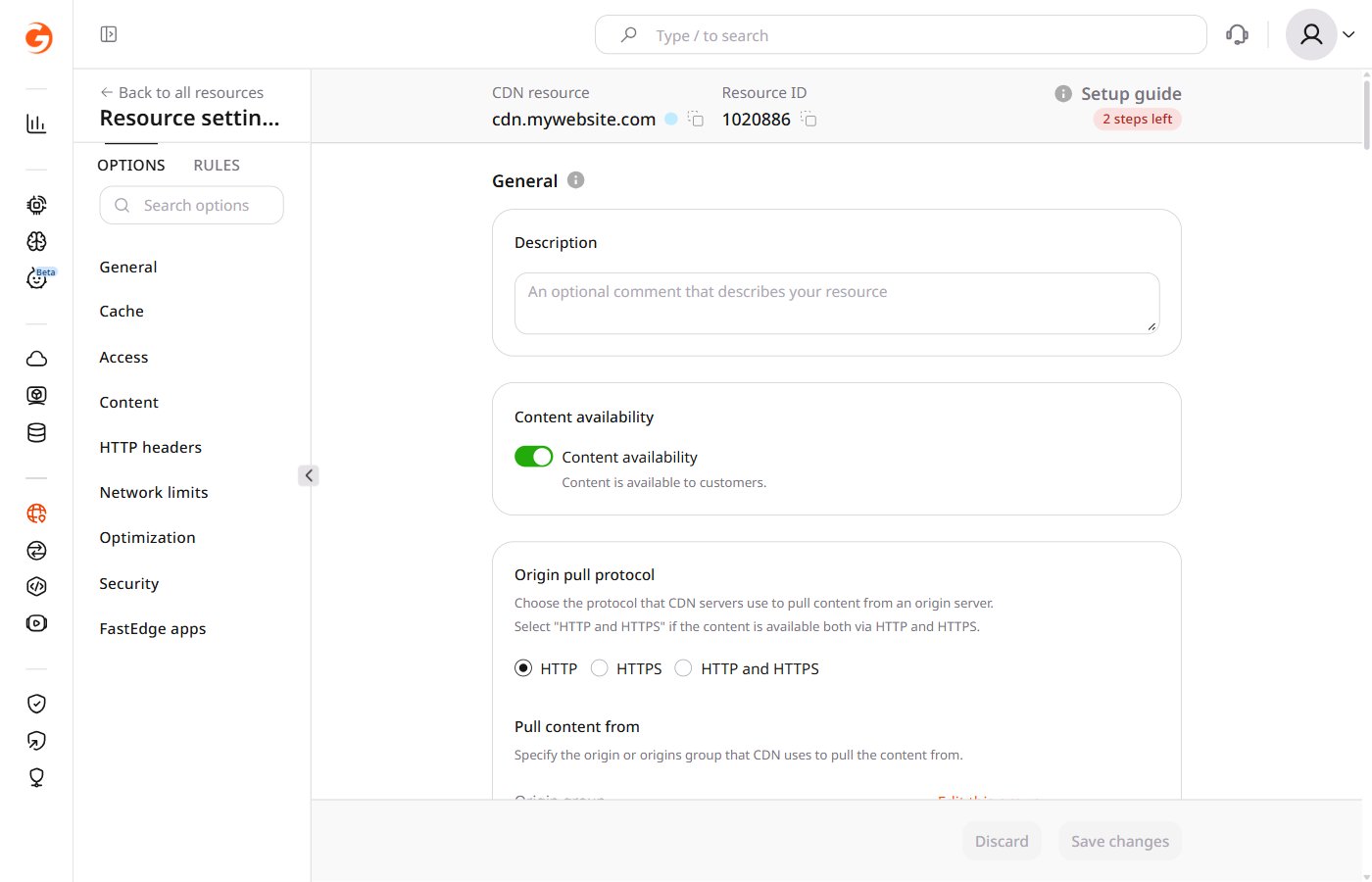The image size is (1372, 882).
Task: Open the shield with arrow icon in the sidebar
Action: coord(36,741)
